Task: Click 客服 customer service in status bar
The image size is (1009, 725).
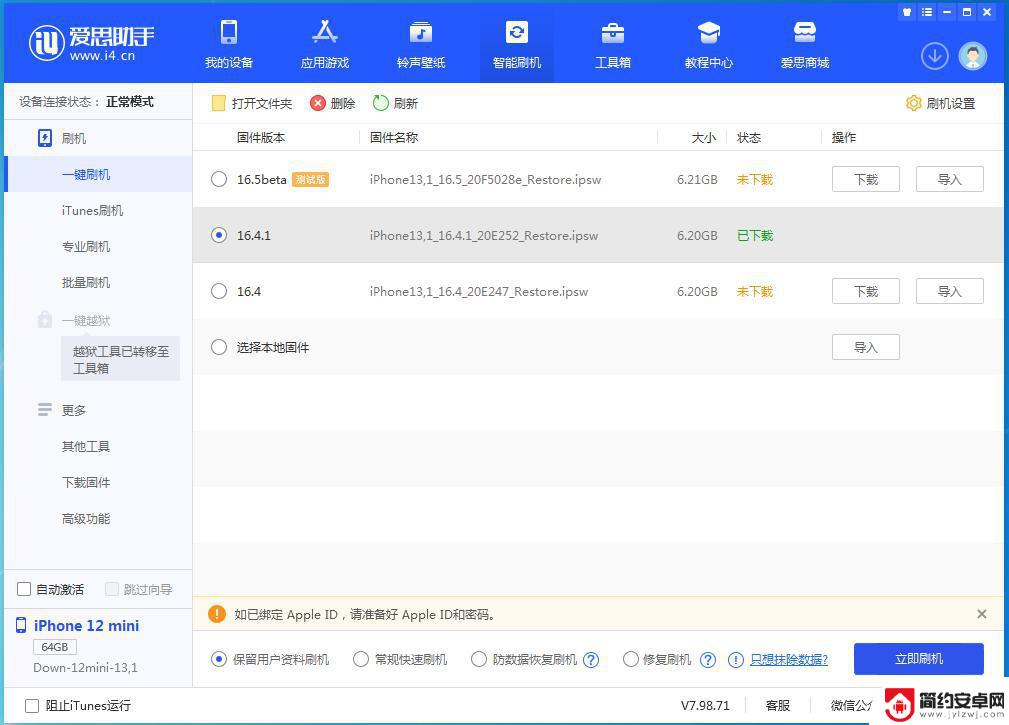Action: coord(777,706)
